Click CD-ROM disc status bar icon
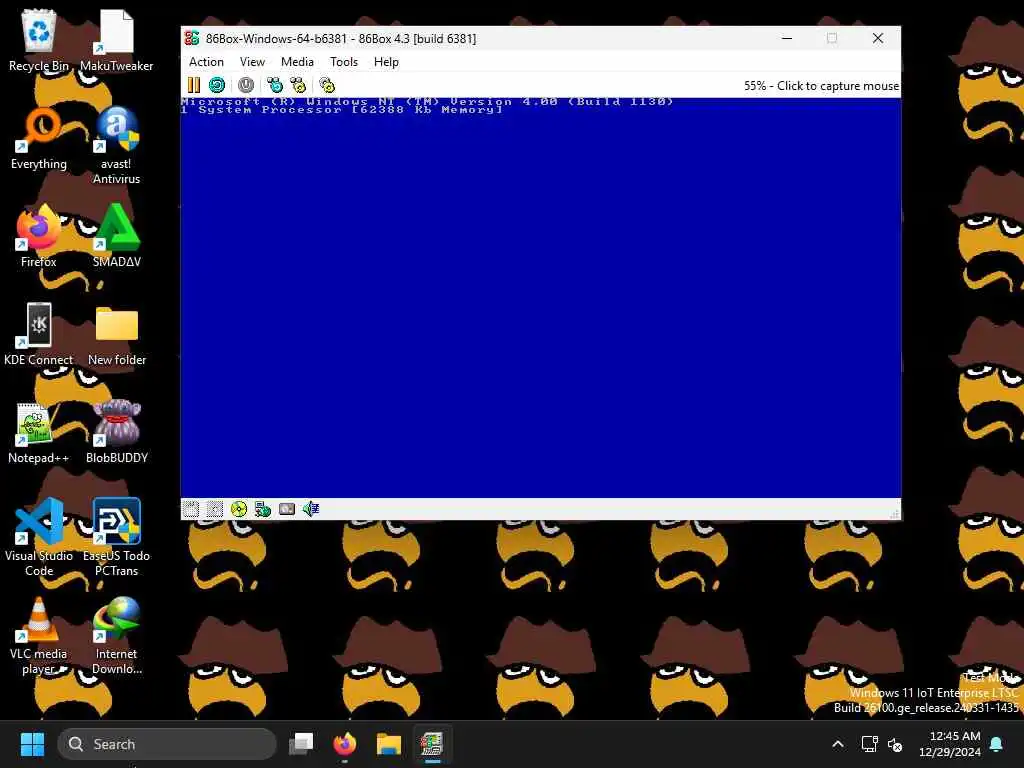The height and width of the screenshot is (768, 1024). pyautogui.click(x=239, y=509)
